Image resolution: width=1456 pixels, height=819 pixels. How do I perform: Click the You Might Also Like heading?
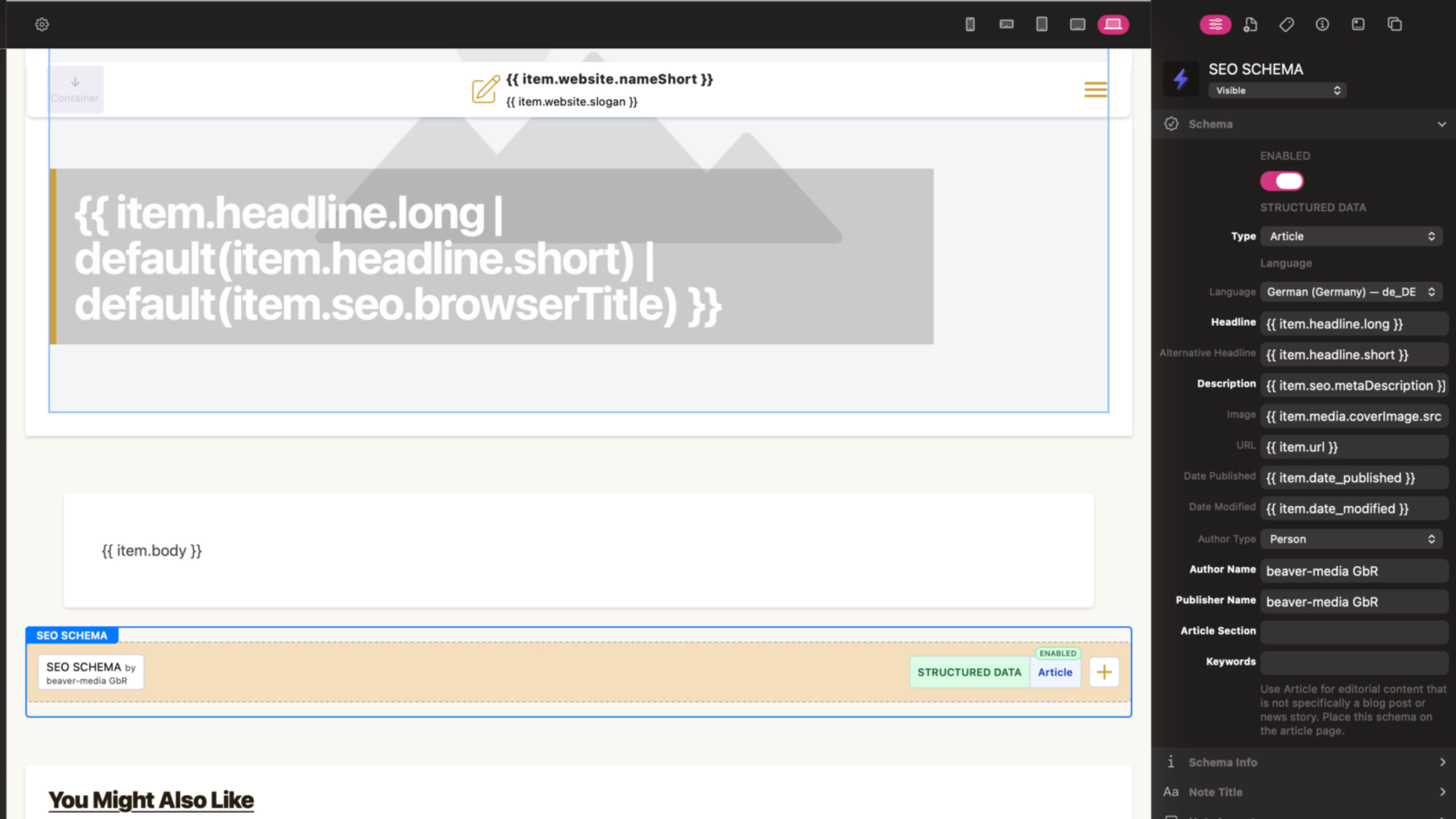[151, 800]
